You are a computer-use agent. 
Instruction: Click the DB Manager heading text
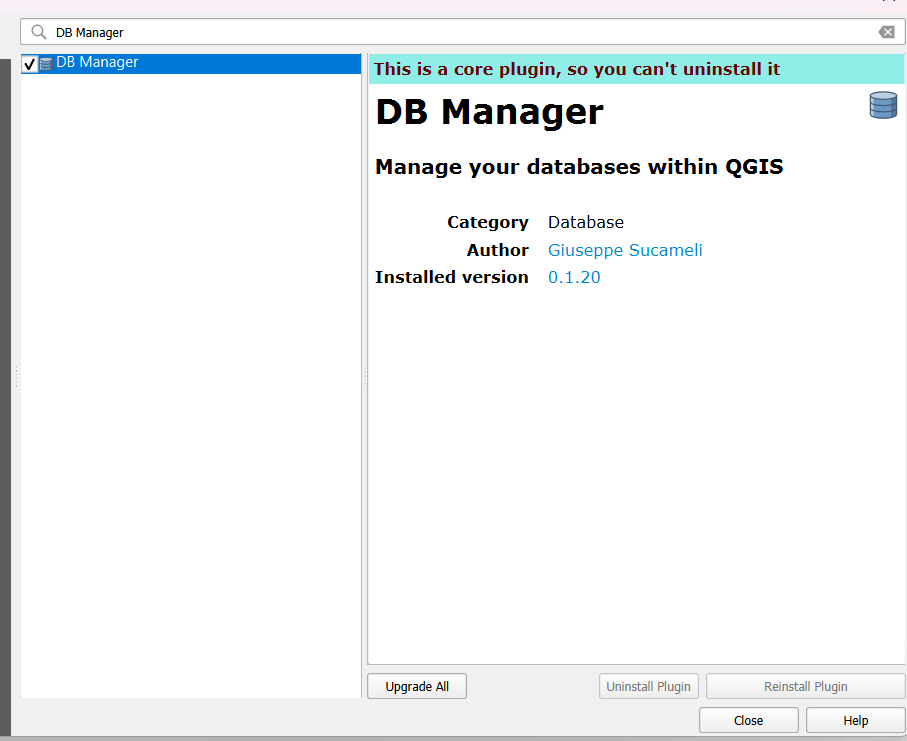tap(489, 112)
